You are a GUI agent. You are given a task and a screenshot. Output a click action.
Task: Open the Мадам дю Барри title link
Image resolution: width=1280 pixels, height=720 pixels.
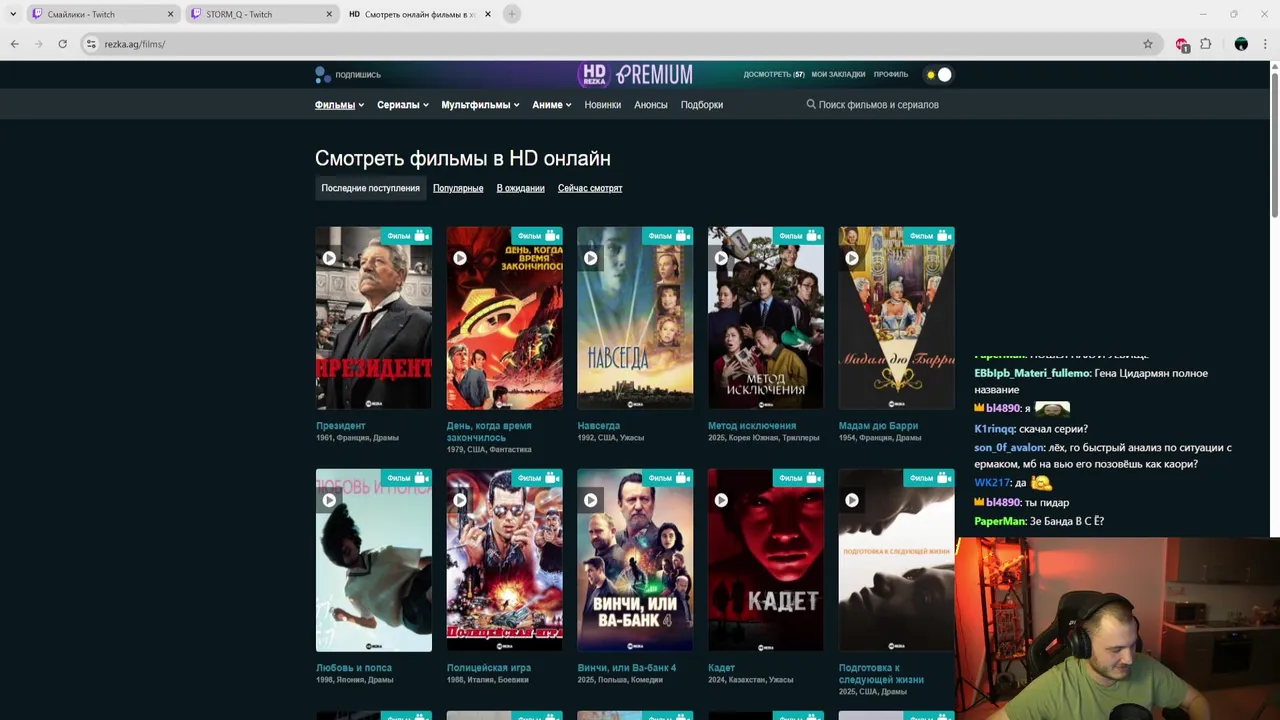coord(878,426)
